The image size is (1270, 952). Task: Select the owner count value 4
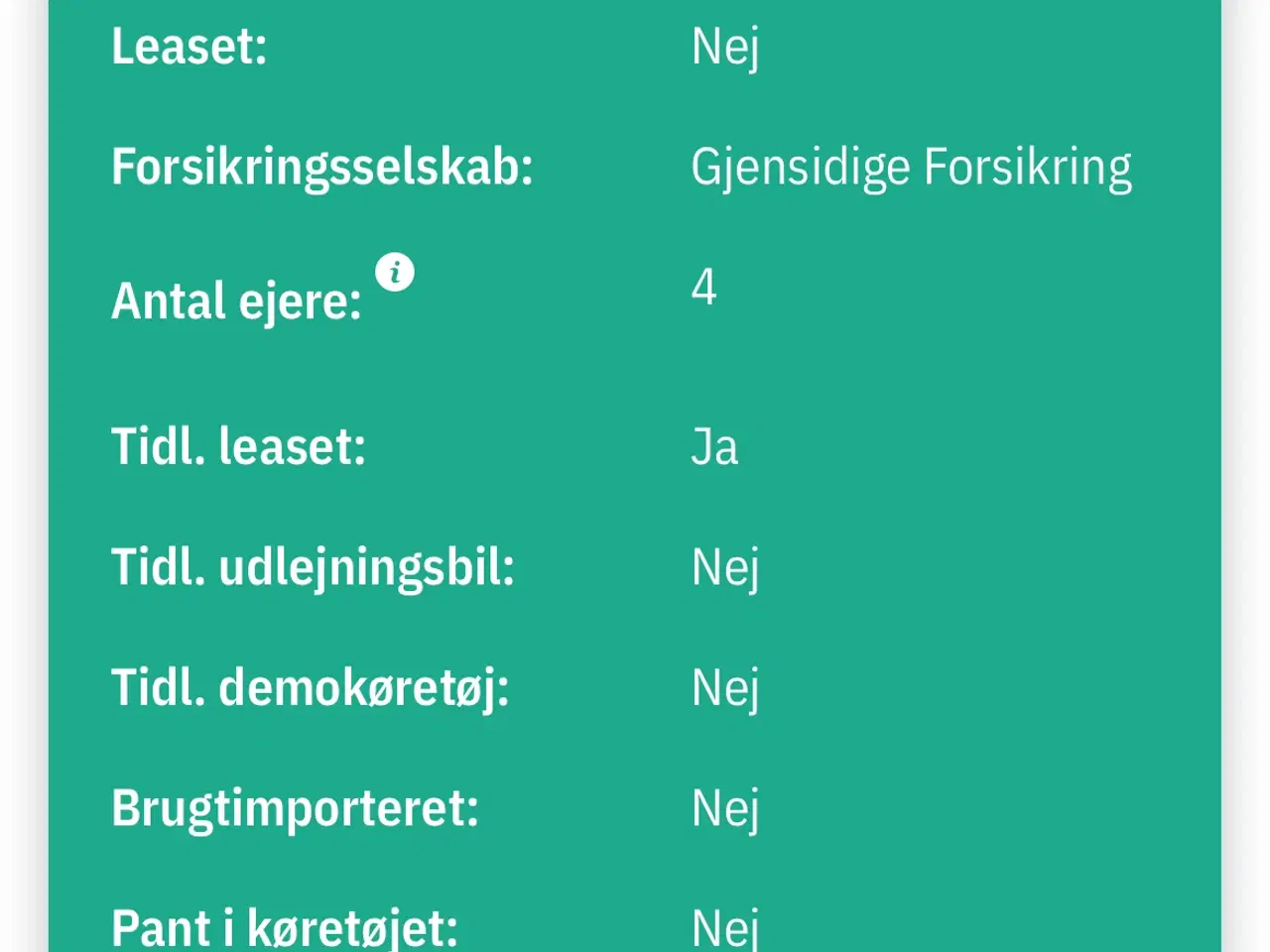(x=703, y=288)
